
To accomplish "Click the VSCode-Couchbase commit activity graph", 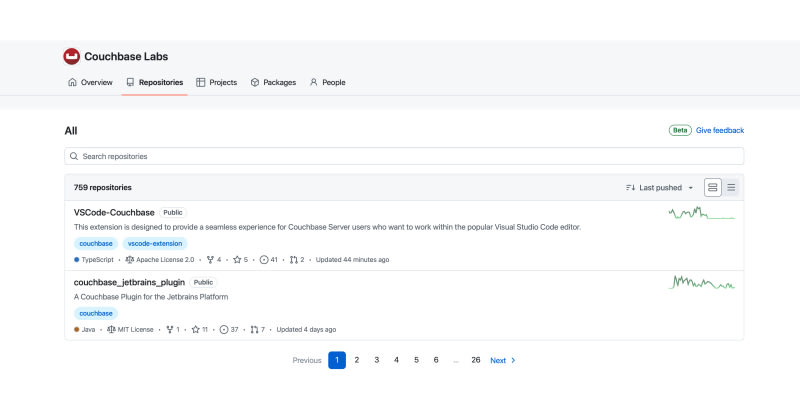I will [x=702, y=213].
